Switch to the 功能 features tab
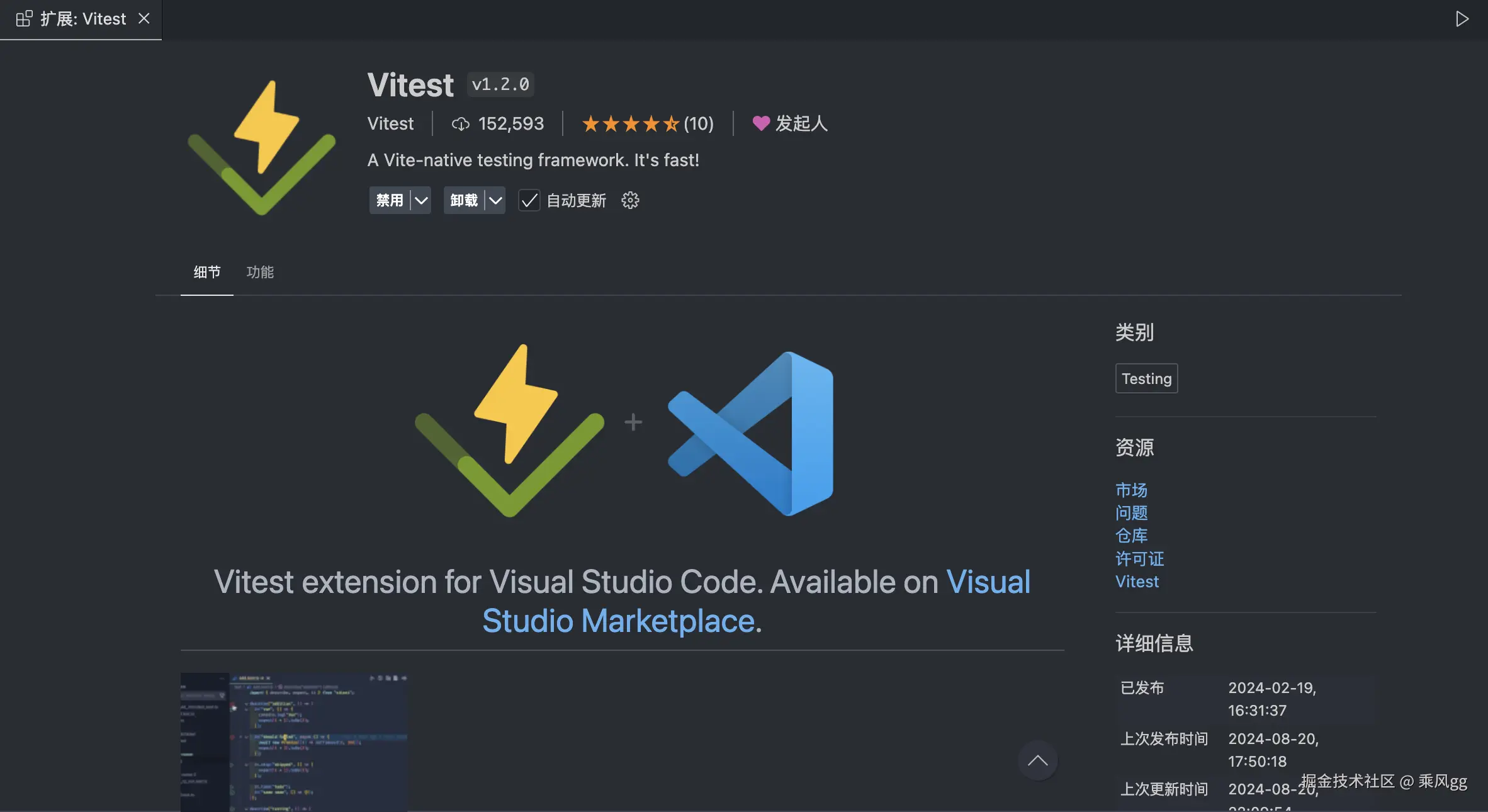 260,272
